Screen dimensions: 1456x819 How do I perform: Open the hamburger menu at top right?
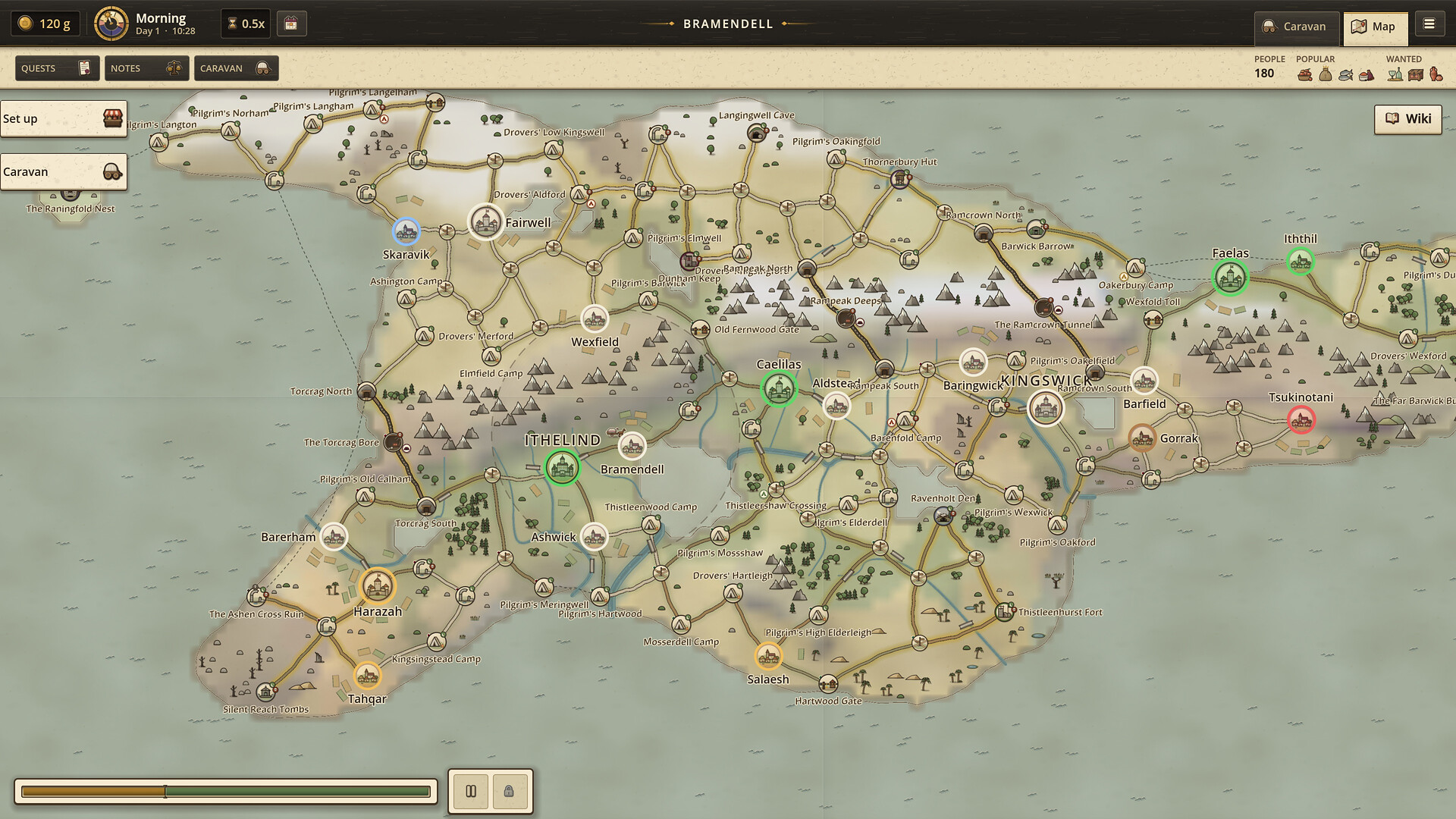click(1429, 24)
